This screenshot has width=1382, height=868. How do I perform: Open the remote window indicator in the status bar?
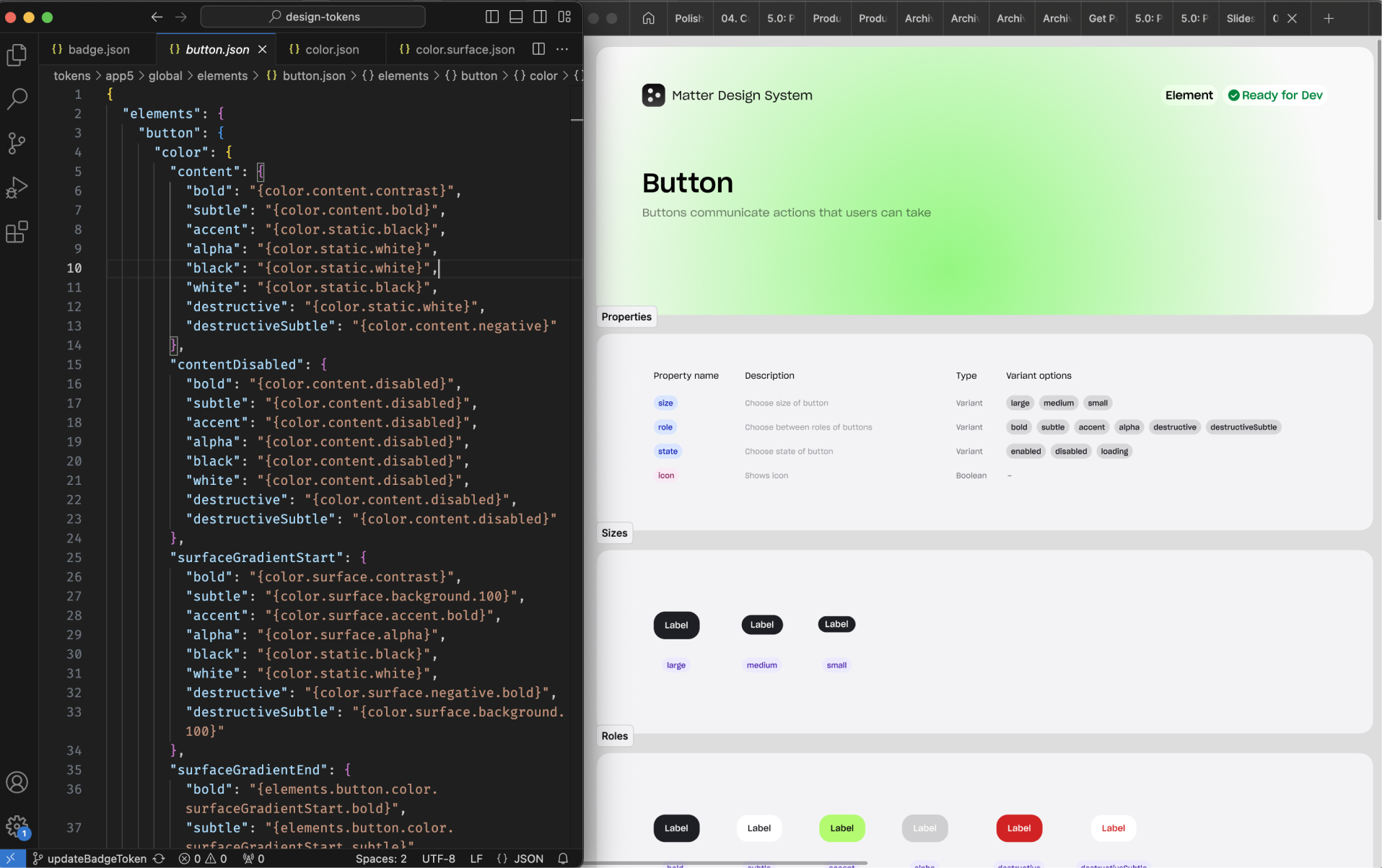(x=12, y=859)
